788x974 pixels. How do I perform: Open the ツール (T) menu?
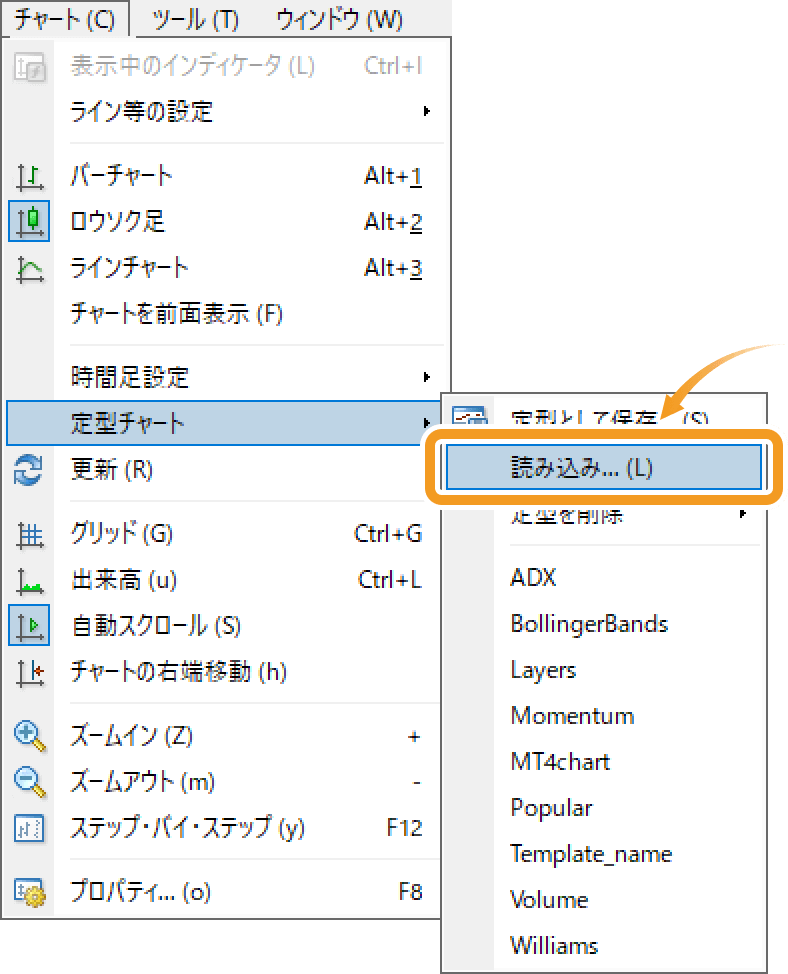click(195, 20)
